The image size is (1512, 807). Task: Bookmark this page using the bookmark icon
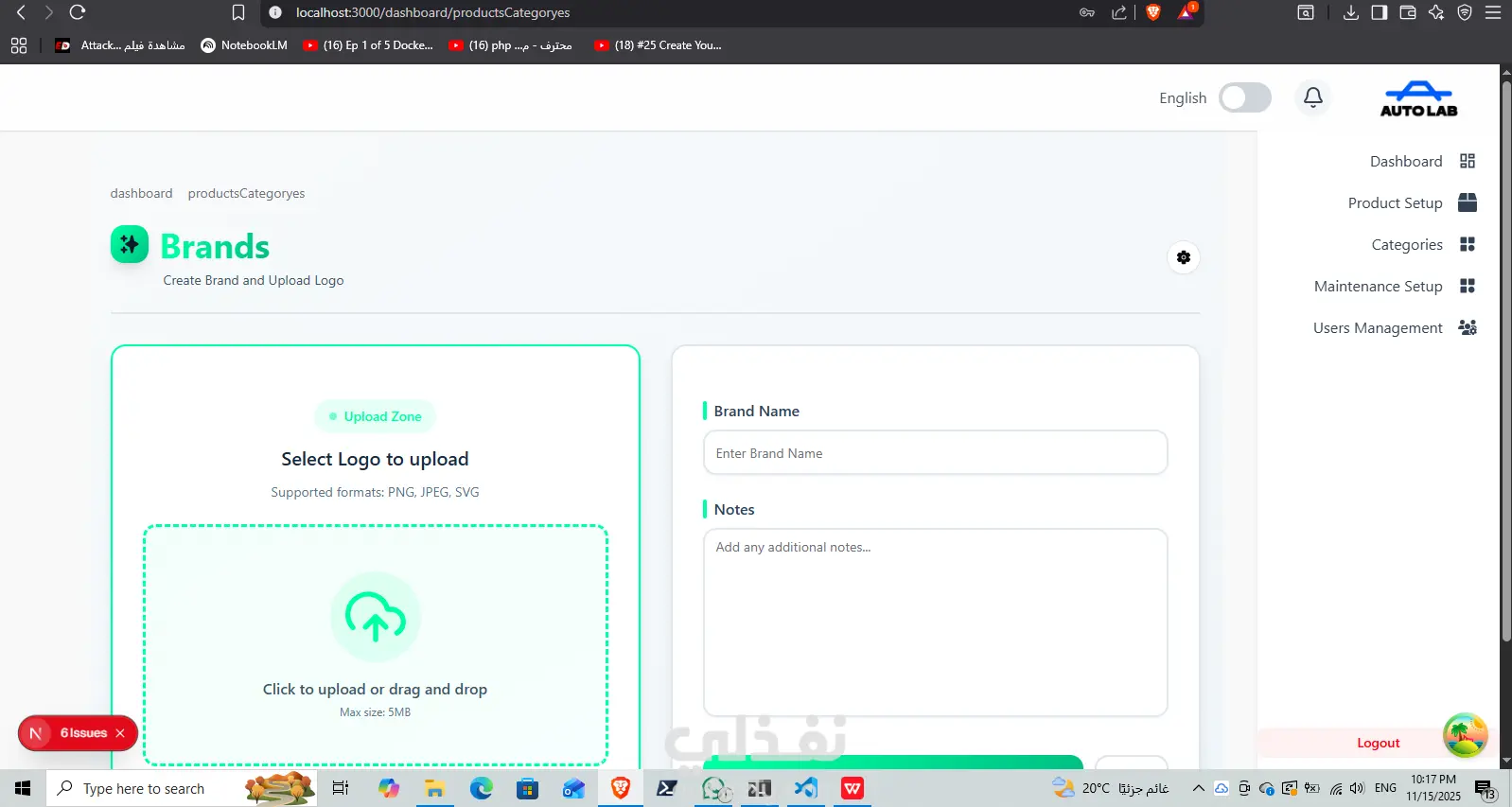tap(238, 12)
